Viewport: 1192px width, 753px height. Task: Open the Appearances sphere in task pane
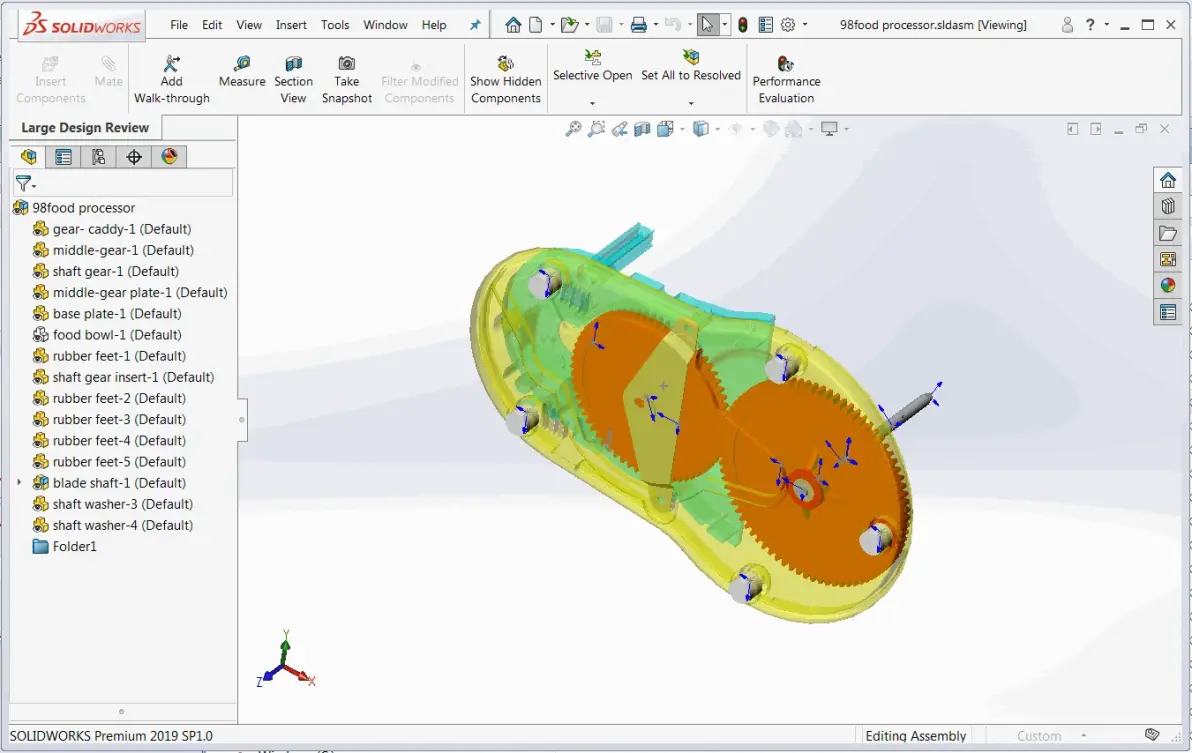(1168, 285)
